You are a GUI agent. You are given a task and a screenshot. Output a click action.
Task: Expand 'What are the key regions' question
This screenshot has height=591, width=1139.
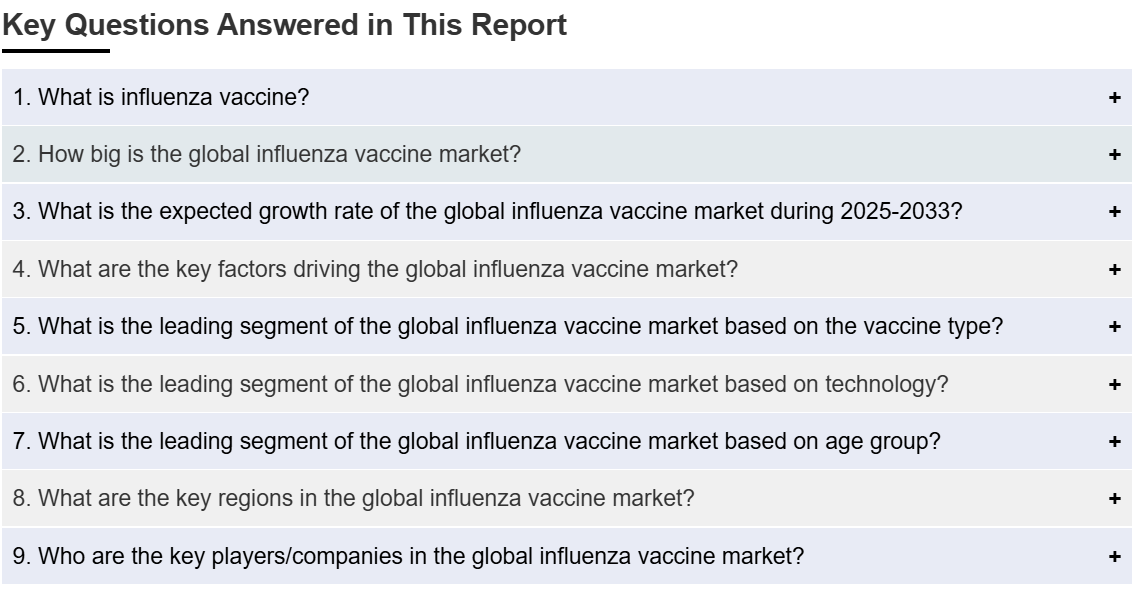(567, 499)
